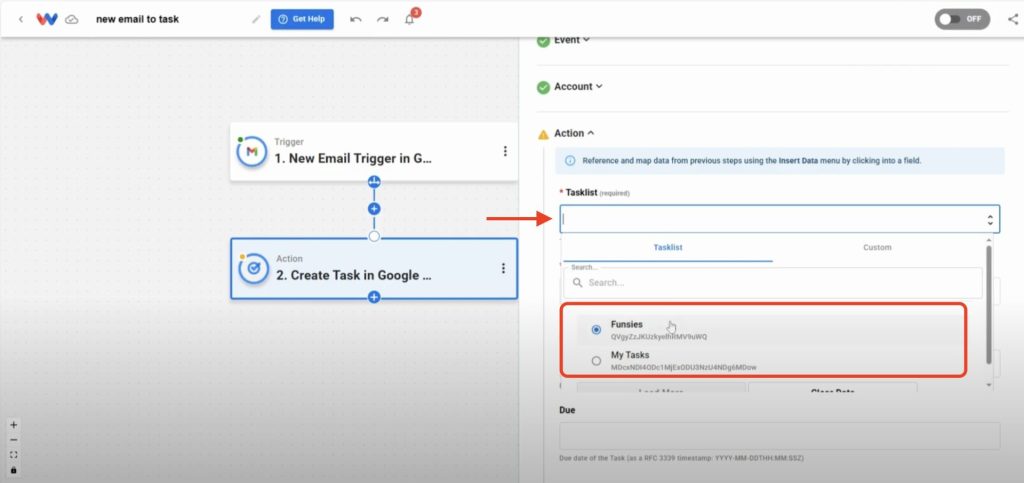Open path split icon below trigger
This screenshot has width=1024, height=483.
pyautogui.click(x=374, y=181)
